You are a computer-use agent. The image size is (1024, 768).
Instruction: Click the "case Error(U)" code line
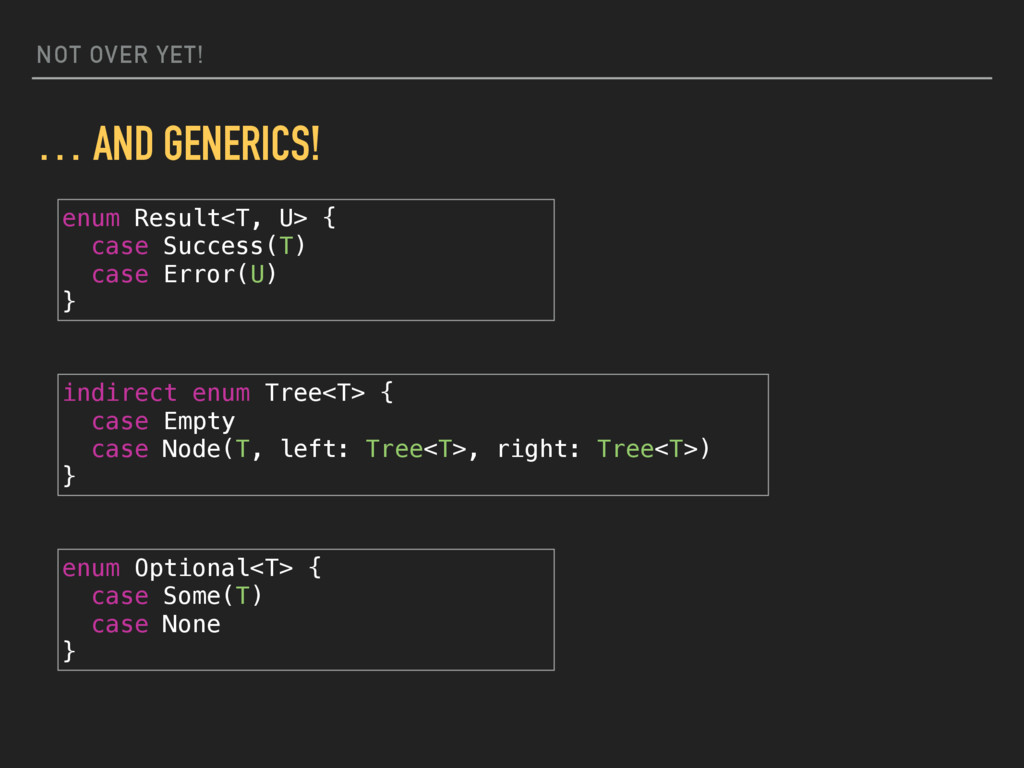[x=183, y=274]
